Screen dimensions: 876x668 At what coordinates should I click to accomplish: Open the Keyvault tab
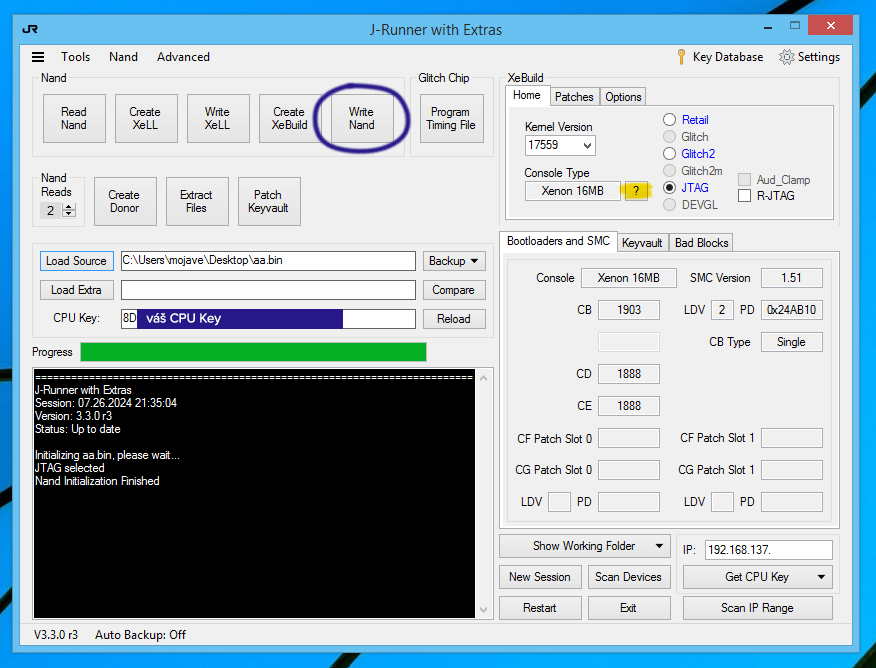642,243
